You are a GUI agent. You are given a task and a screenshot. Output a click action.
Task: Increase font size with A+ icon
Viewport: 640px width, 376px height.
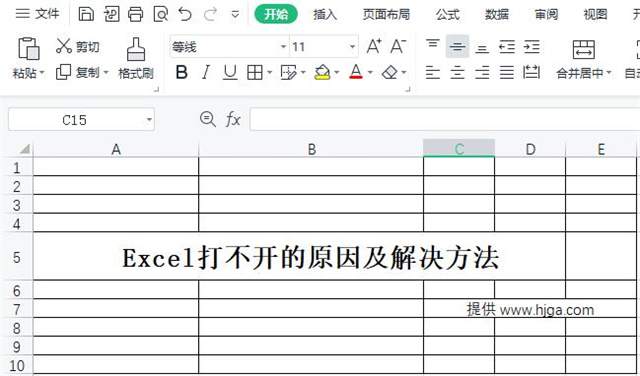tap(373, 46)
